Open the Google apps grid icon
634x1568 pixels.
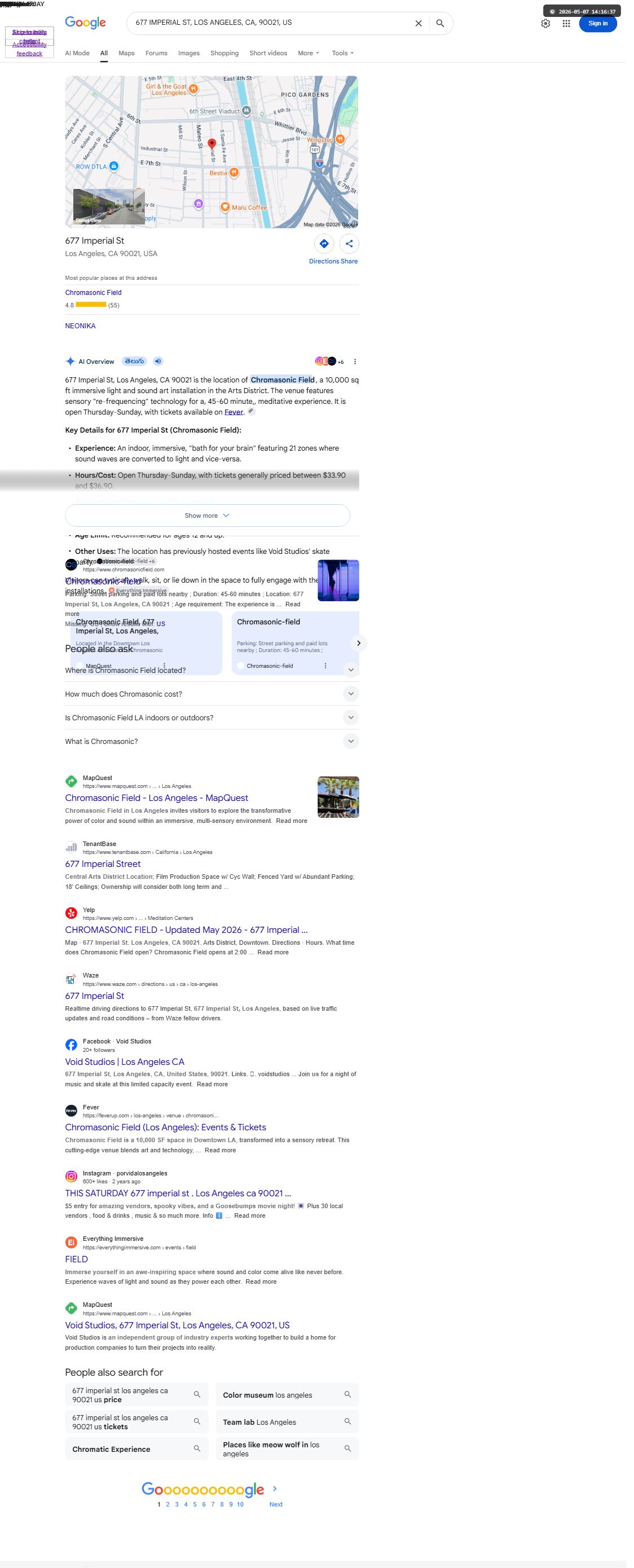tap(566, 23)
